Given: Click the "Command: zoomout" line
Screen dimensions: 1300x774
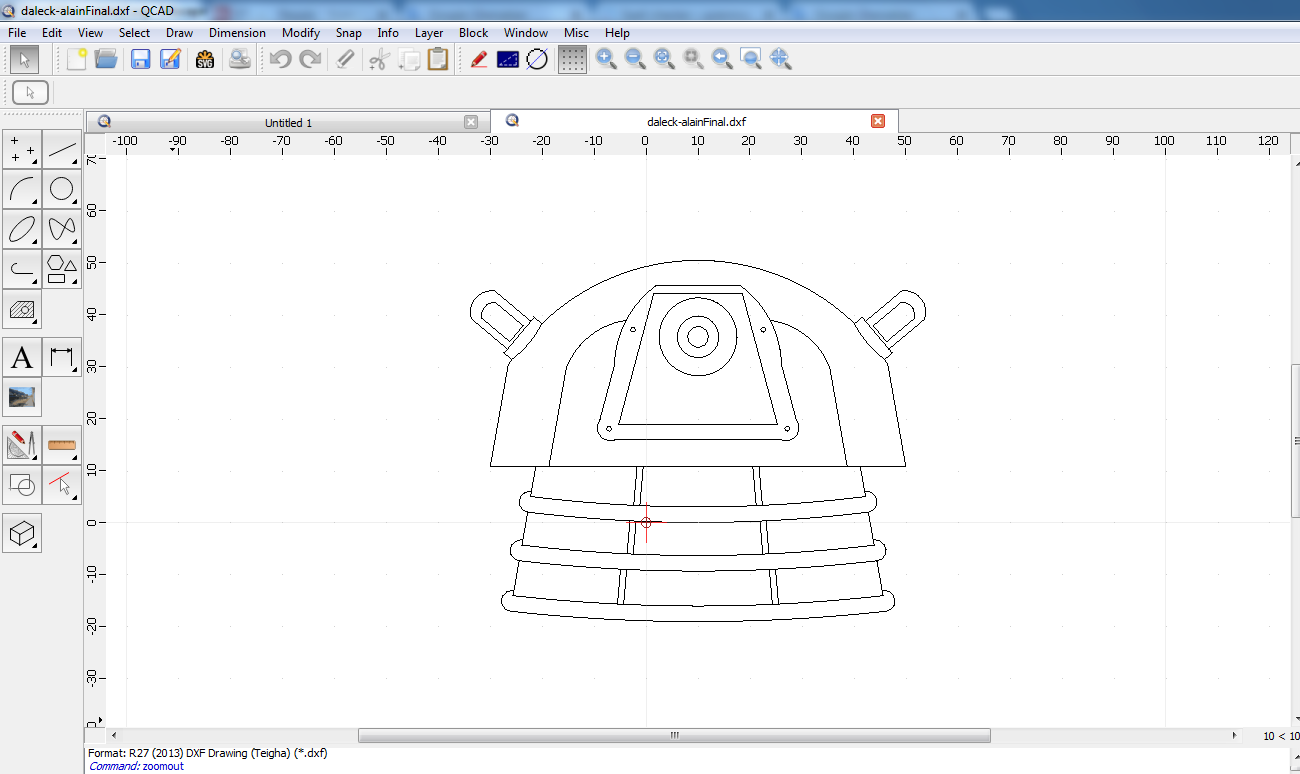Looking at the screenshot, I should pos(136,766).
